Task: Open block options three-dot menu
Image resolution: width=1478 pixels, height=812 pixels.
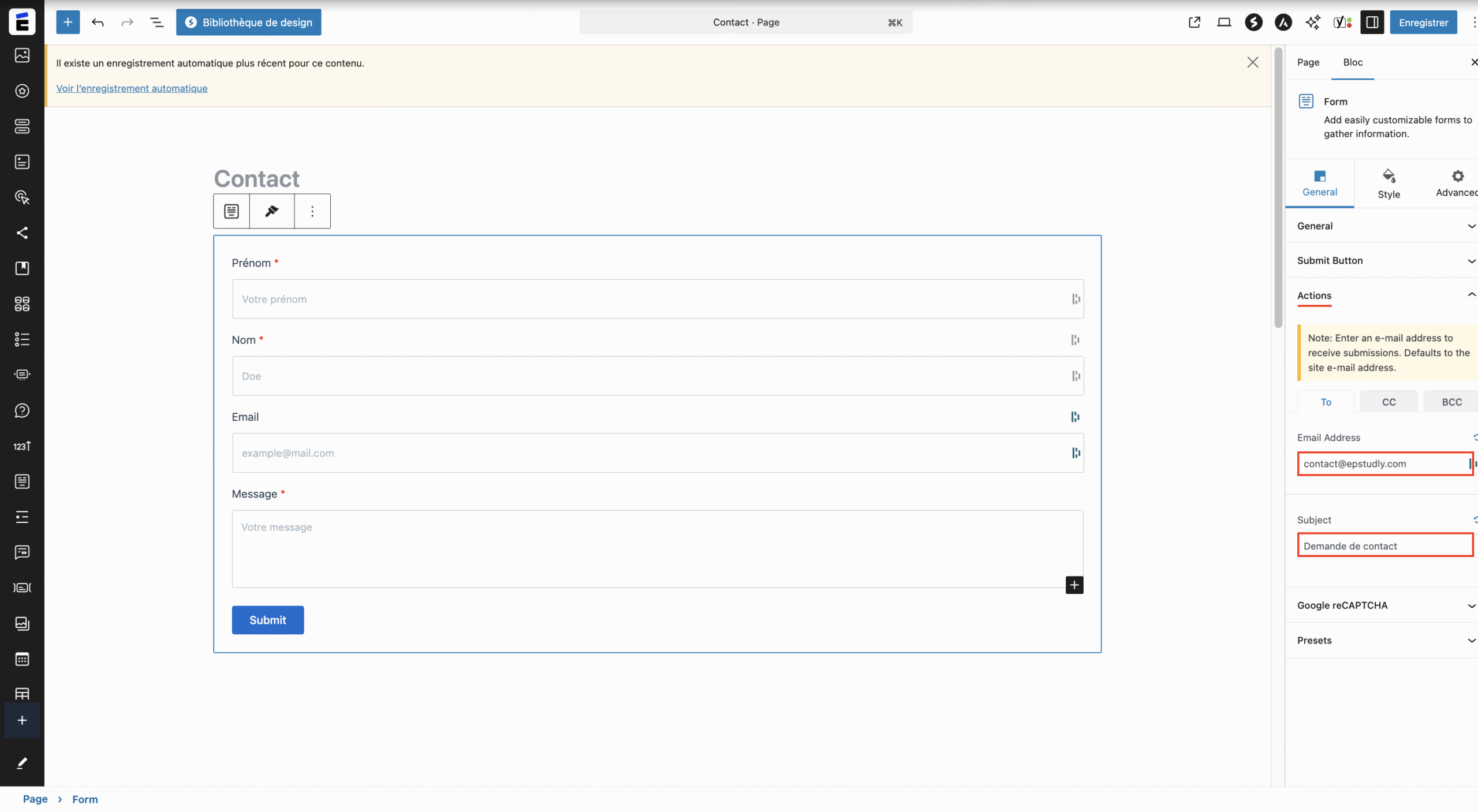Action: [x=312, y=211]
